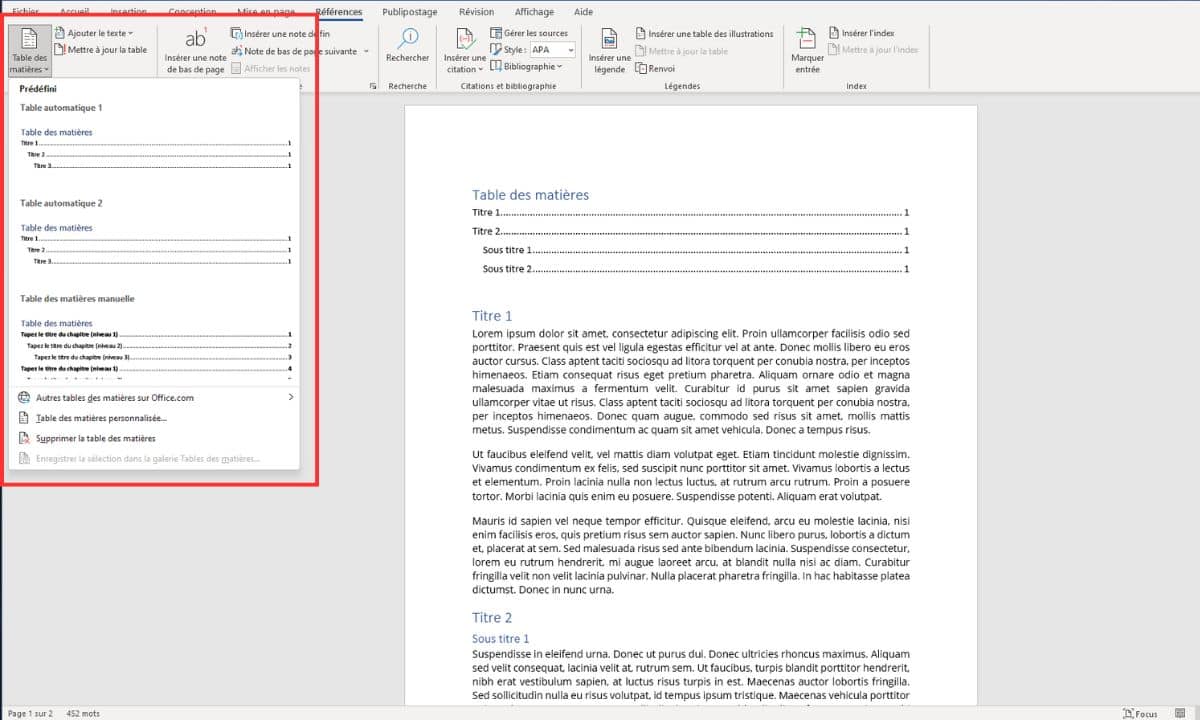This screenshot has width=1200, height=720.
Task: Select the Références tab
Action: click(338, 12)
